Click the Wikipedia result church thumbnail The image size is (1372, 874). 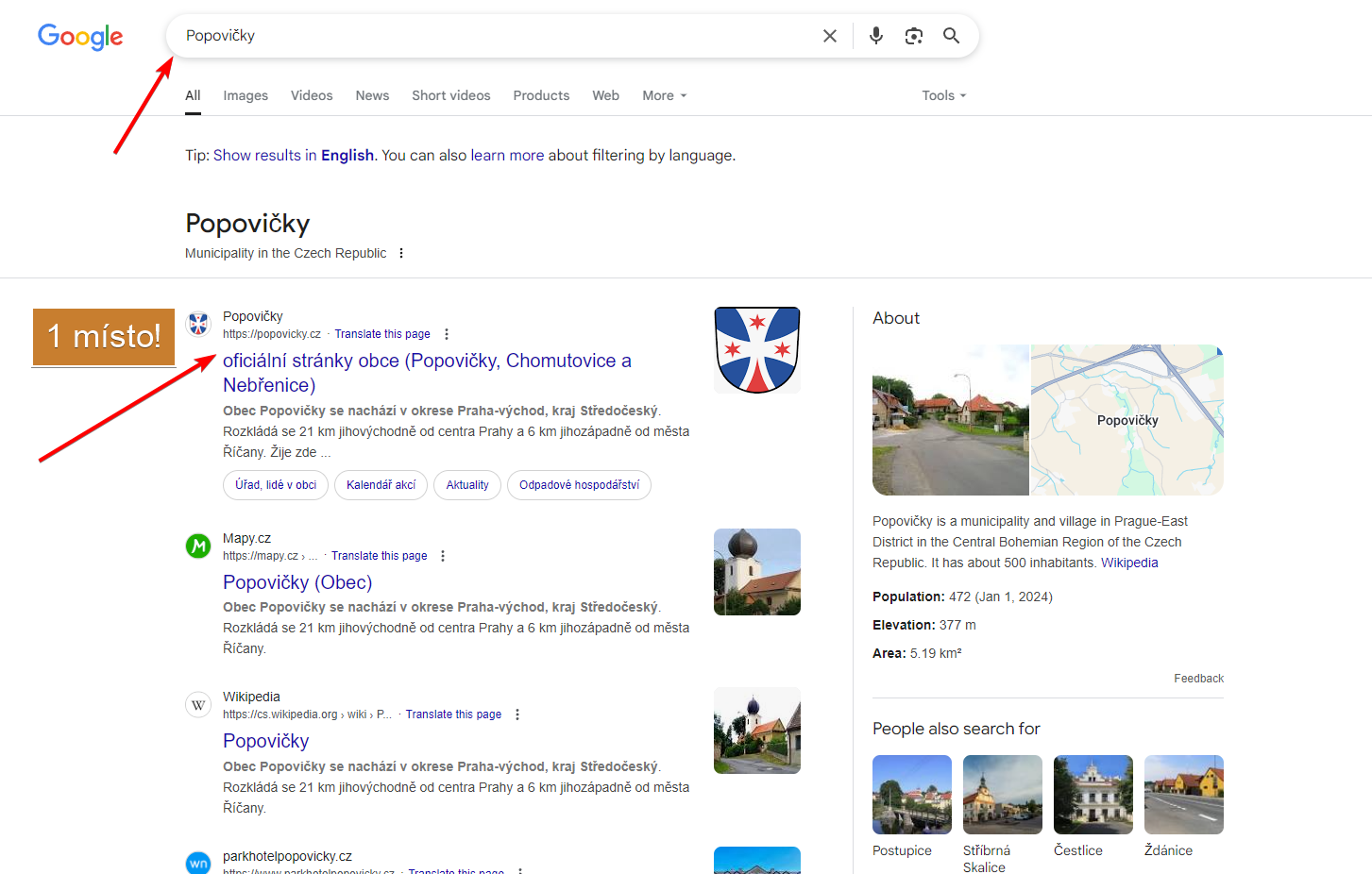click(x=757, y=731)
